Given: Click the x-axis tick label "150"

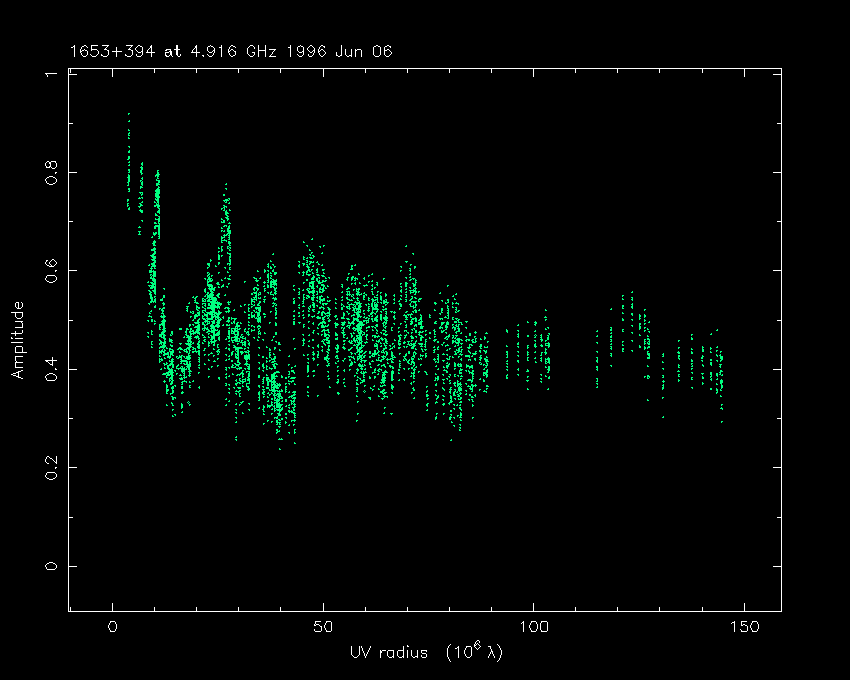Looking at the screenshot, I should click(x=743, y=627).
